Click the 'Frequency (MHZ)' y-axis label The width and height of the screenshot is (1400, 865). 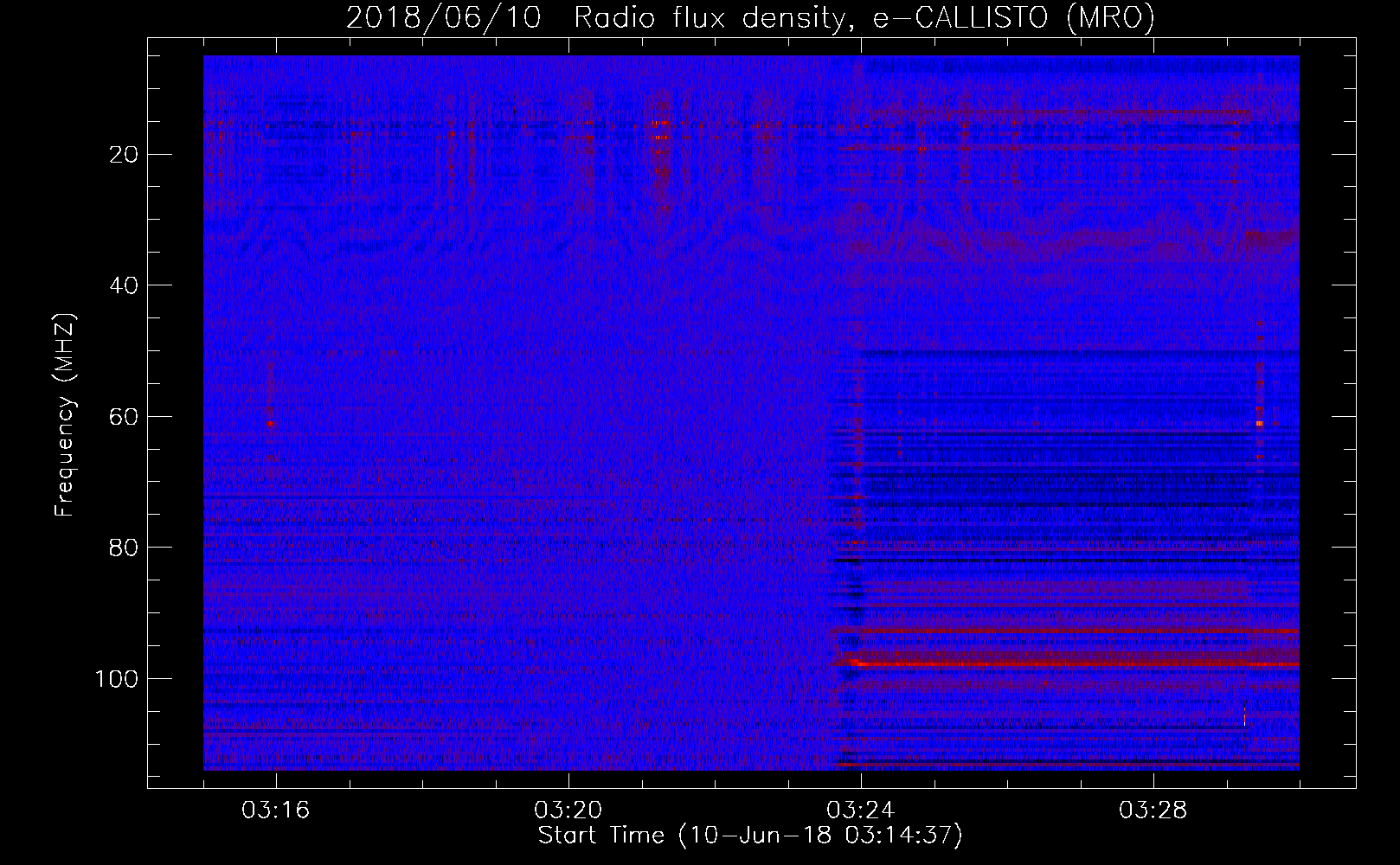coord(65,415)
